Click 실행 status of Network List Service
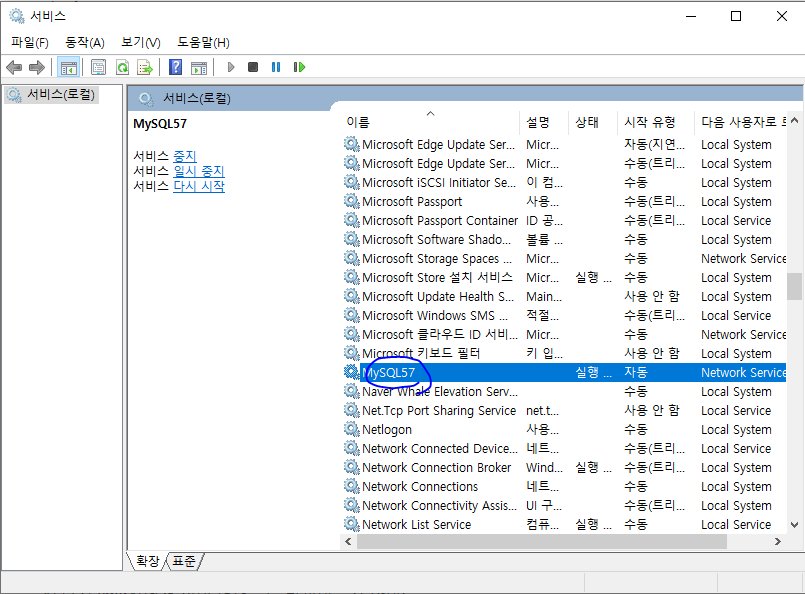The width and height of the screenshot is (805, 594). pos(593,524)
